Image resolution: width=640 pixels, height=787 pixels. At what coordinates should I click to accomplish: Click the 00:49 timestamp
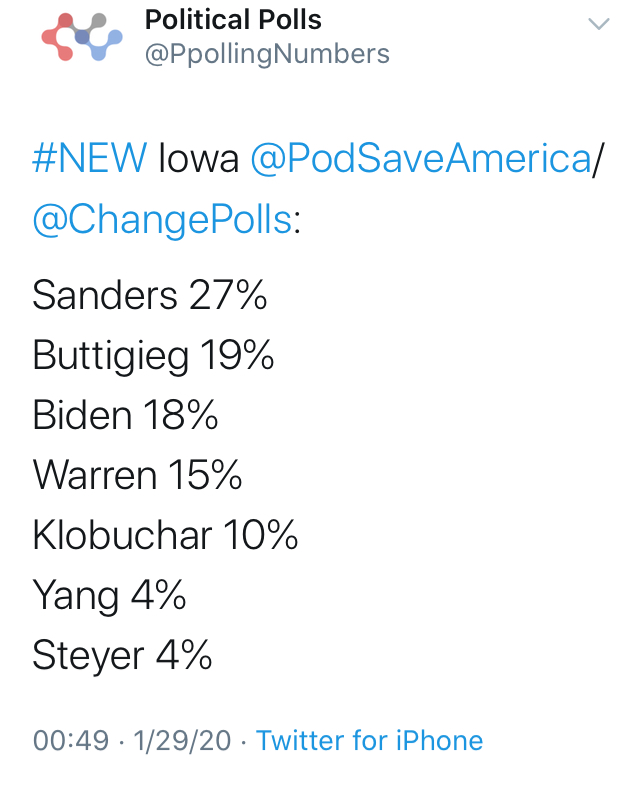71,740
